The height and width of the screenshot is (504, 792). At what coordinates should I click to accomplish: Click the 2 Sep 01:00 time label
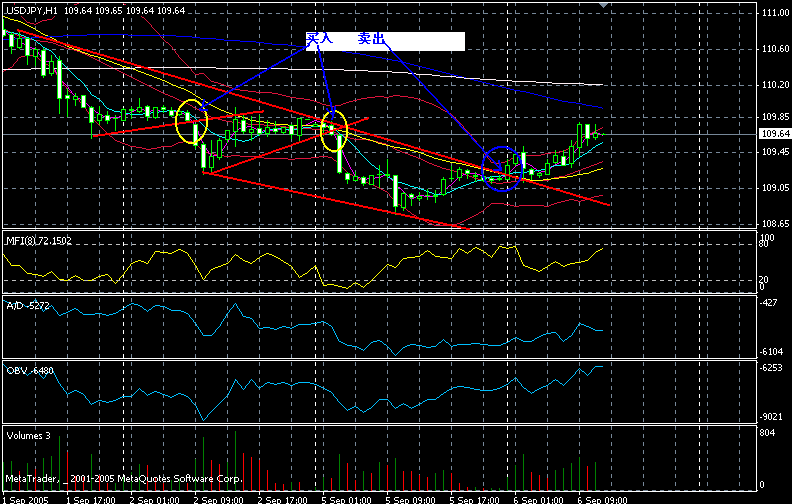pos(155,500)
